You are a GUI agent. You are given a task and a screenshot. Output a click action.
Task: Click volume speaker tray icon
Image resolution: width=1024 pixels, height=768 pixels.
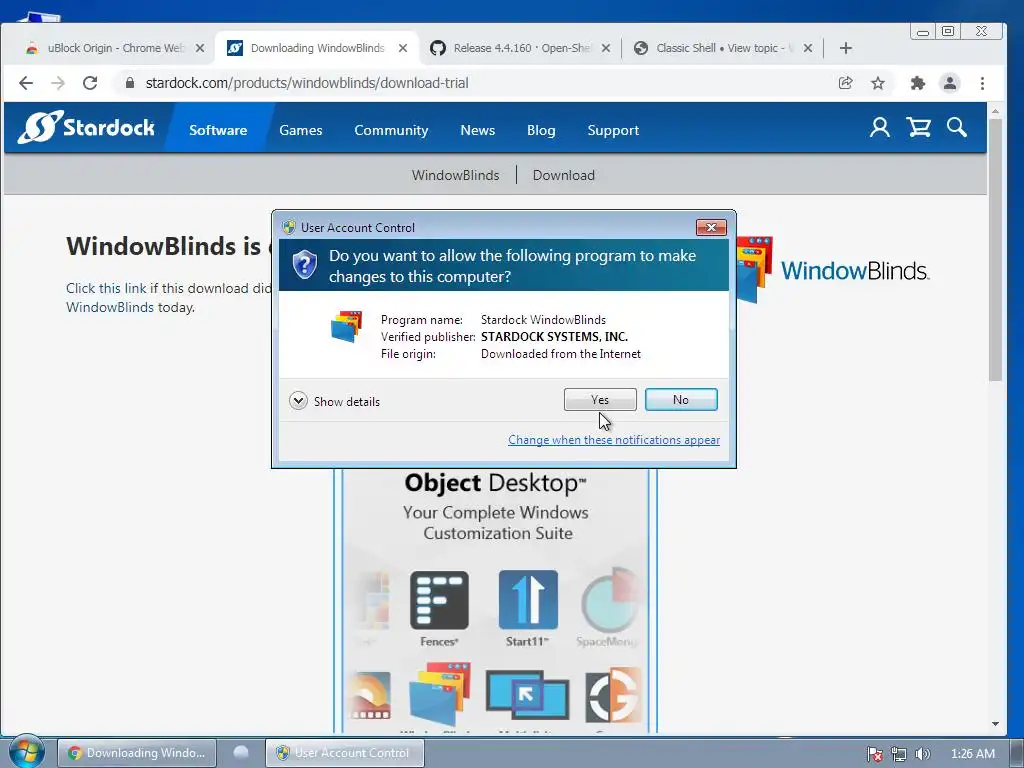922,754
